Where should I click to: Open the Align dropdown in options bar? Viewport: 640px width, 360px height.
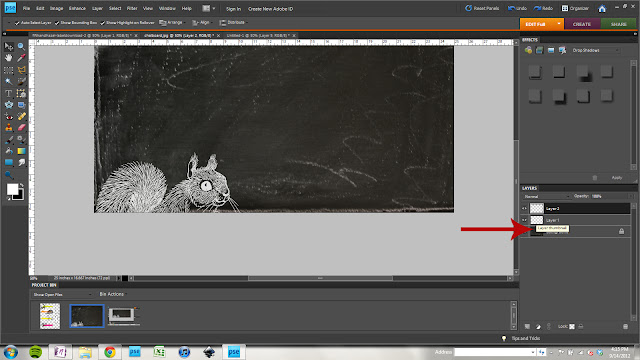tap(201, 22)
